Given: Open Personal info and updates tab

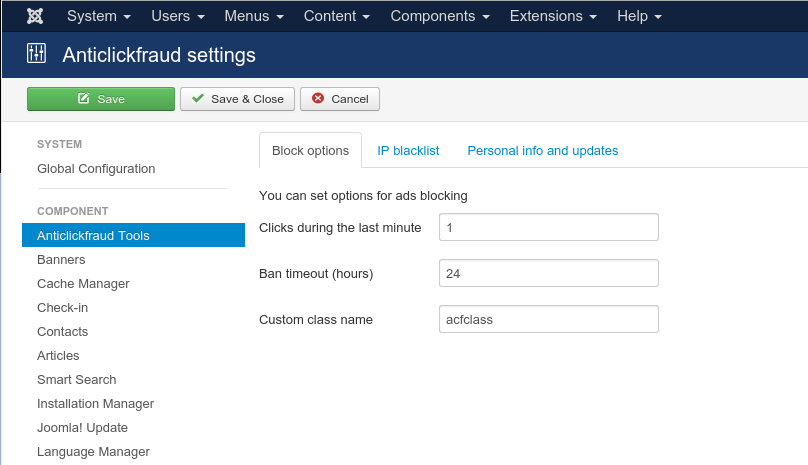Looking at the screenshot, I should tap(542, 150).
